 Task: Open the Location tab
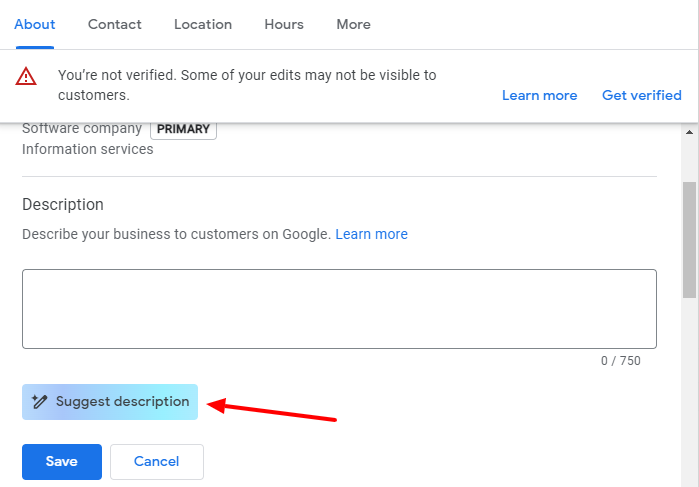pos(203,24)
